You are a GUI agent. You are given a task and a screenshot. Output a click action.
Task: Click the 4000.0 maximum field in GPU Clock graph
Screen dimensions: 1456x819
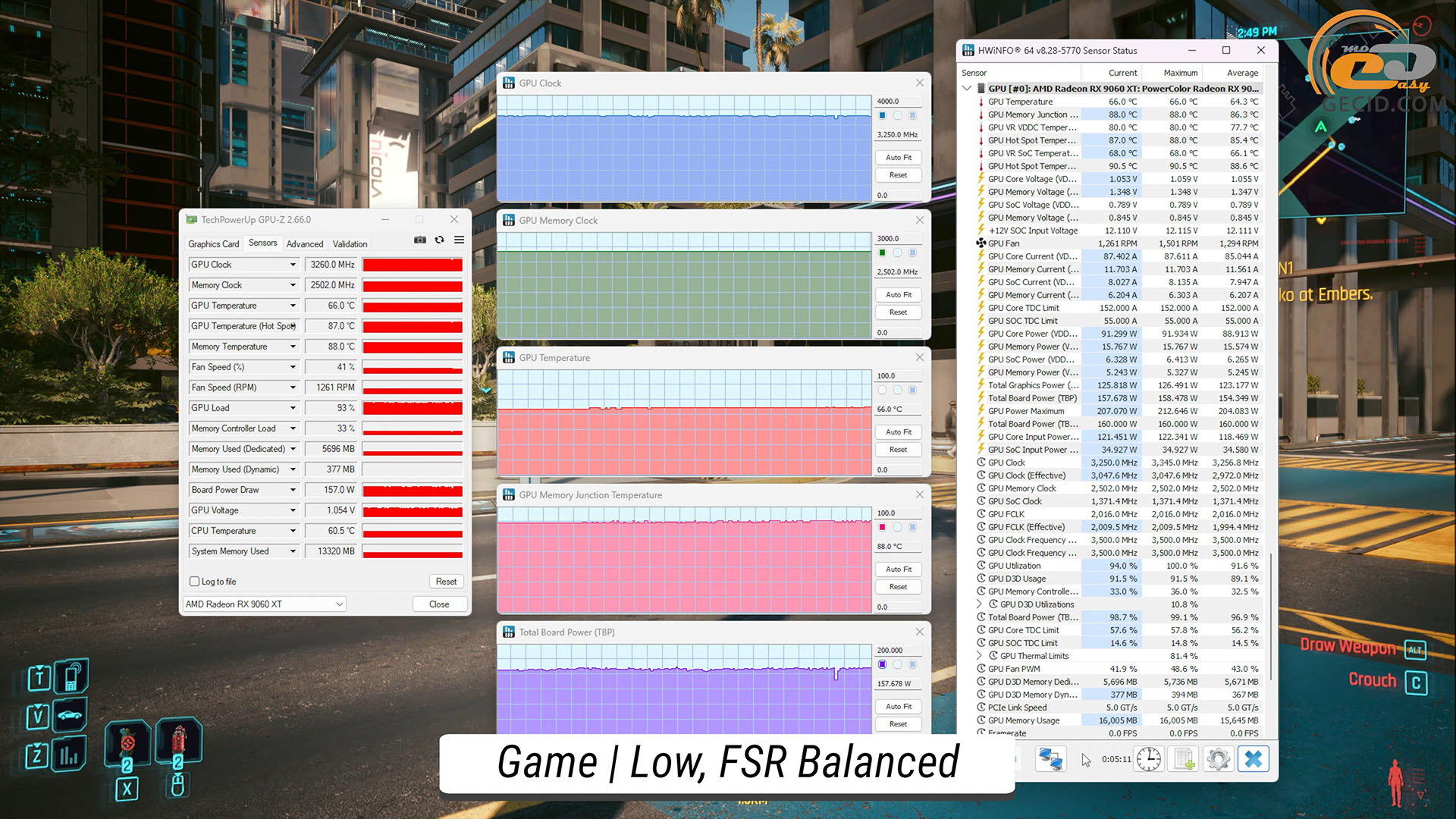[x=899, y=102]
